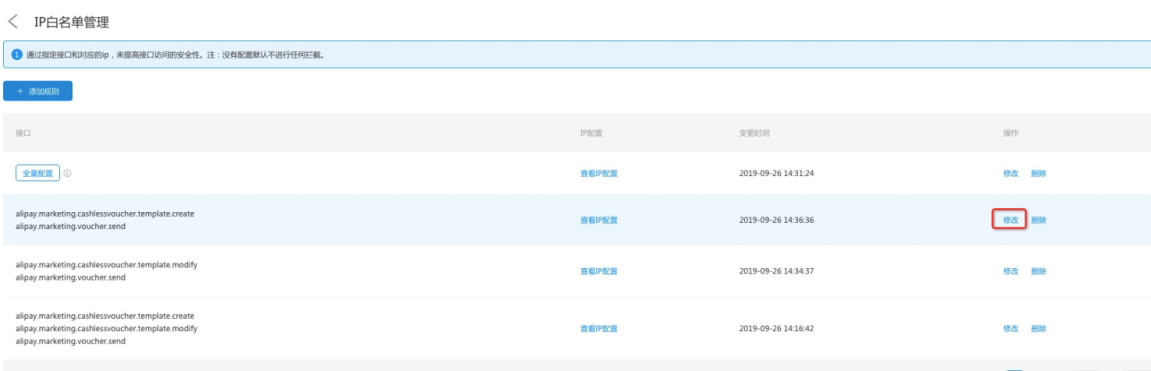
Task: Open 查看IP配置 for the 14:34:37 row
Action: coord(599,271)
